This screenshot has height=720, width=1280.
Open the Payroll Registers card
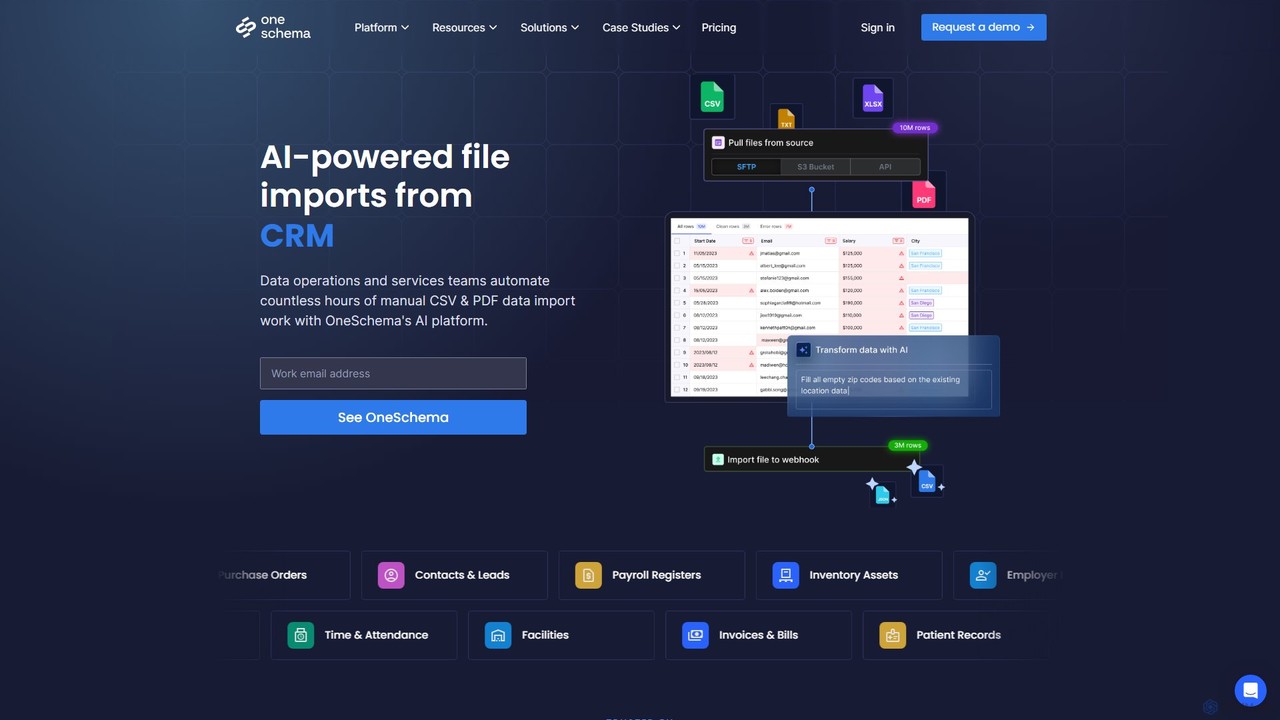(x=651, y=575)
